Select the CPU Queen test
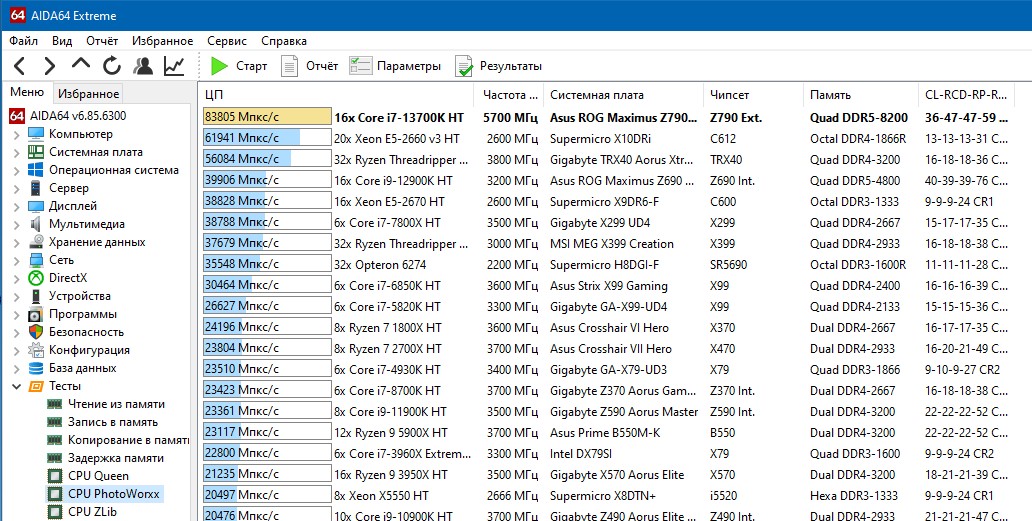Screen dimensions: 1032x521 [x=98, y=476]
